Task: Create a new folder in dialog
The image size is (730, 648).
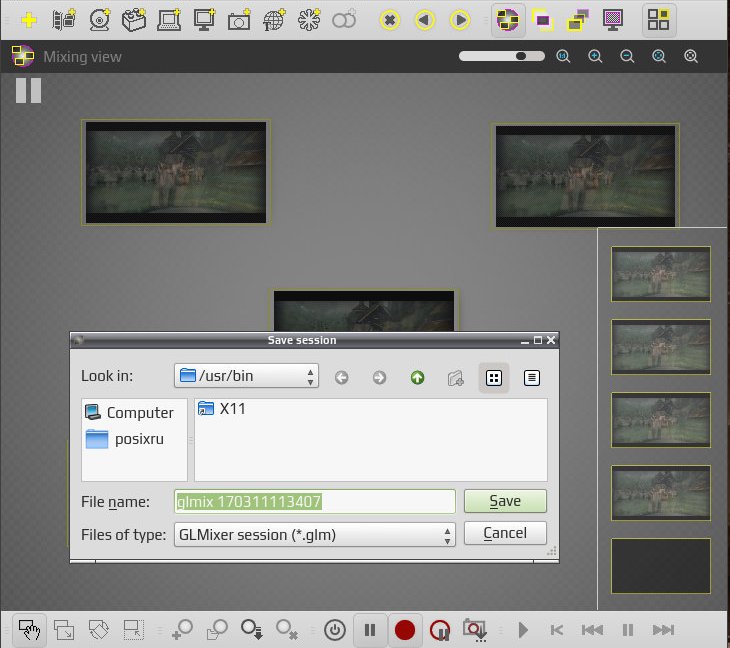Action: tap(455, 378)
